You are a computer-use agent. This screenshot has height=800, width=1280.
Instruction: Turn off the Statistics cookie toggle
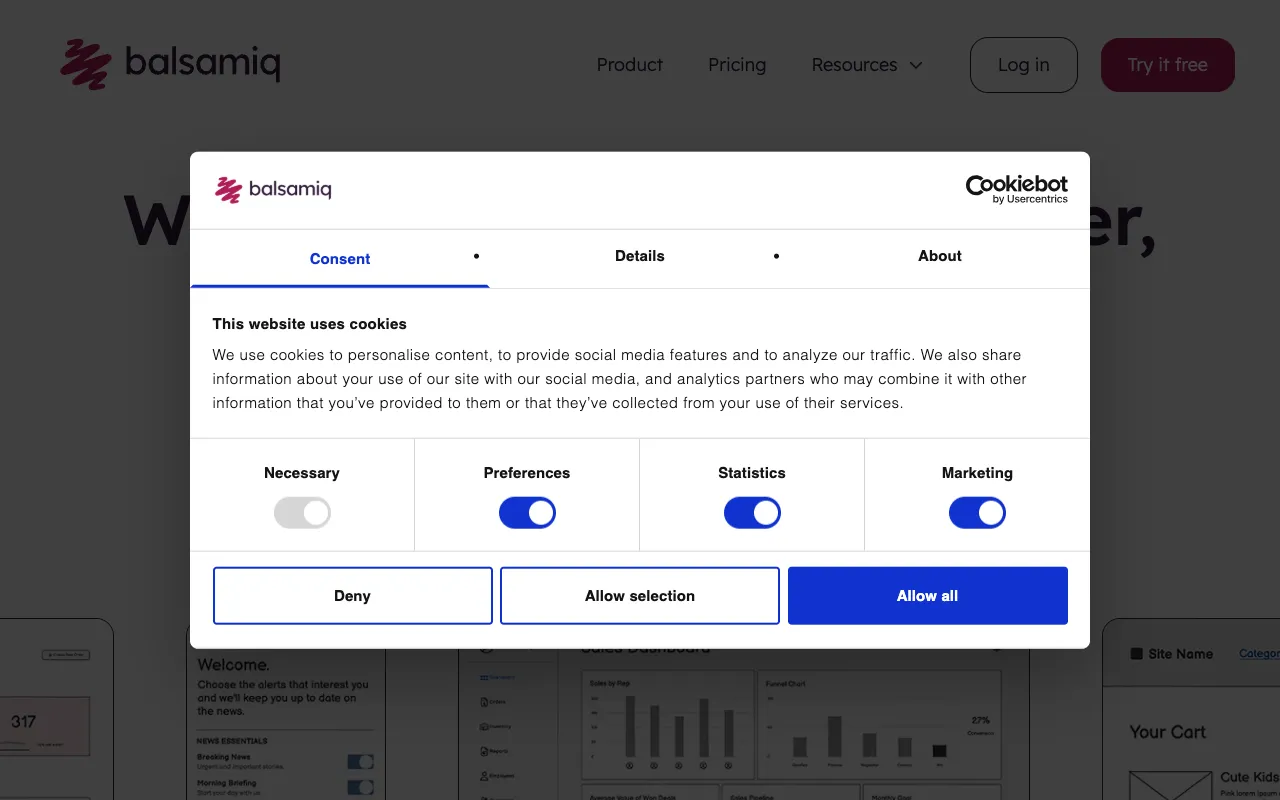[x=752, y=512]
